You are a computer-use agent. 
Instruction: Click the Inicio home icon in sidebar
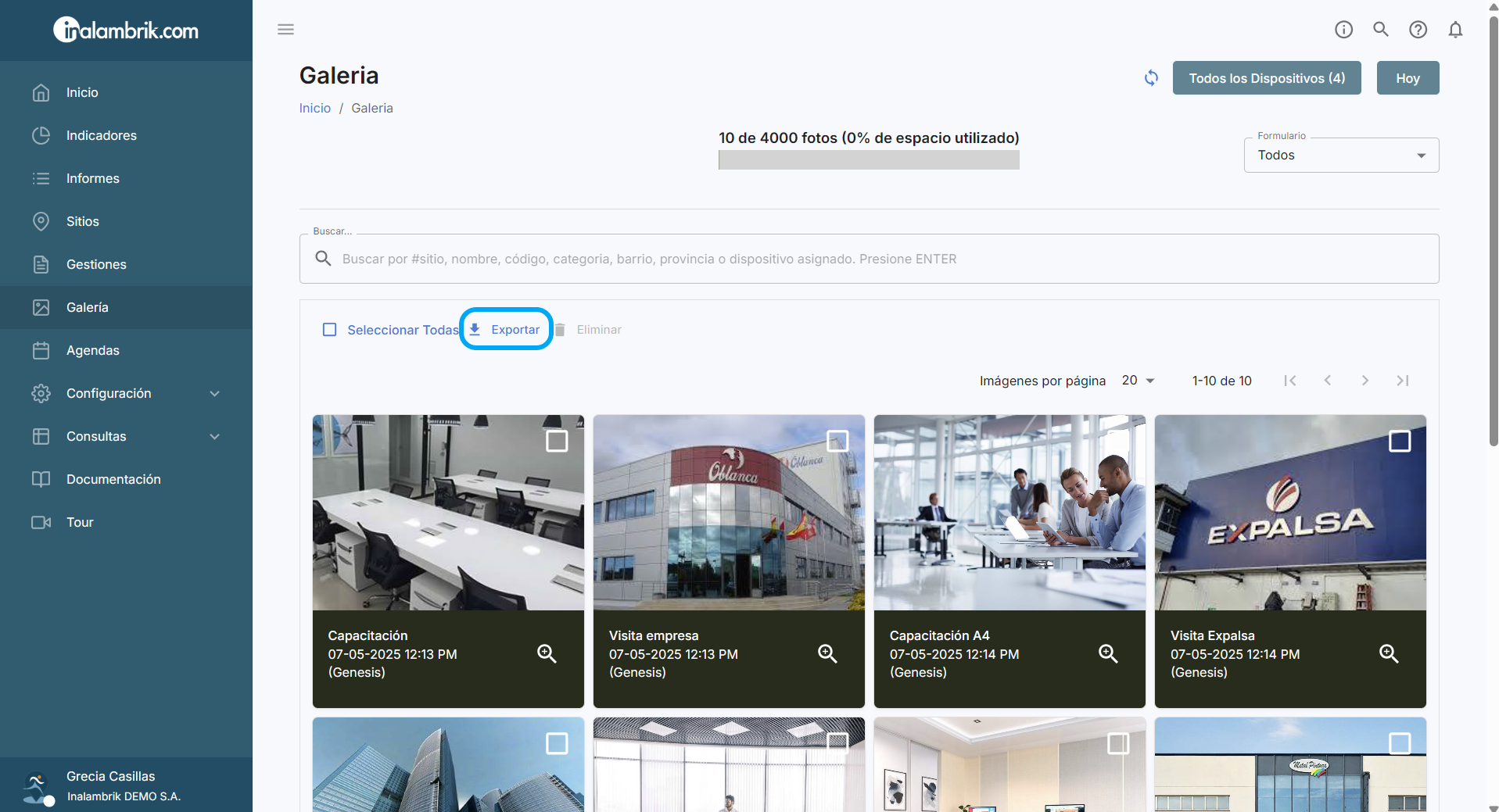click(x=41, y=92)
